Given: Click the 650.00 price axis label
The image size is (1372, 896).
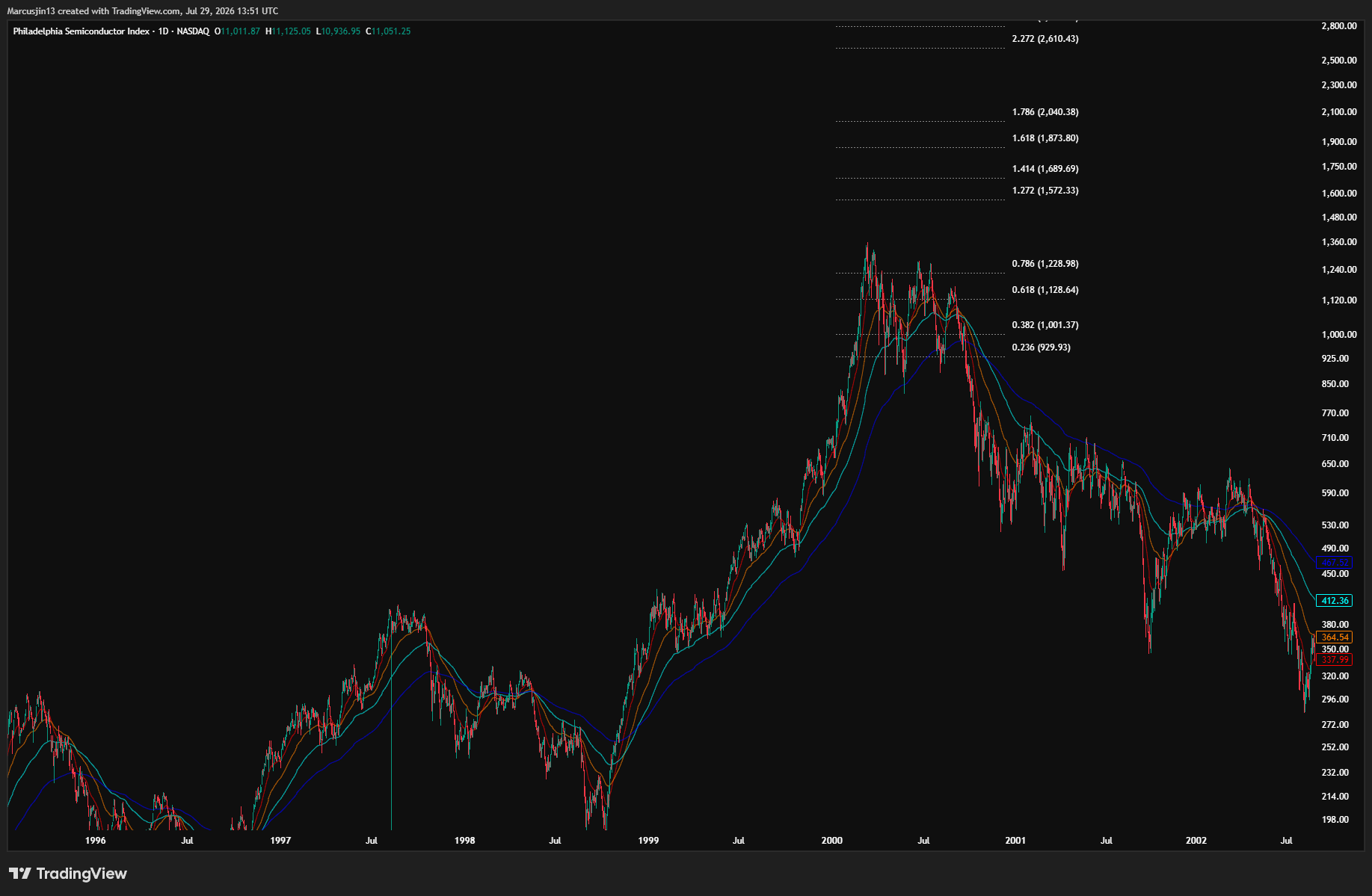Looking at the screenshot, I should pyautogui.click(x=1335, y=464).
